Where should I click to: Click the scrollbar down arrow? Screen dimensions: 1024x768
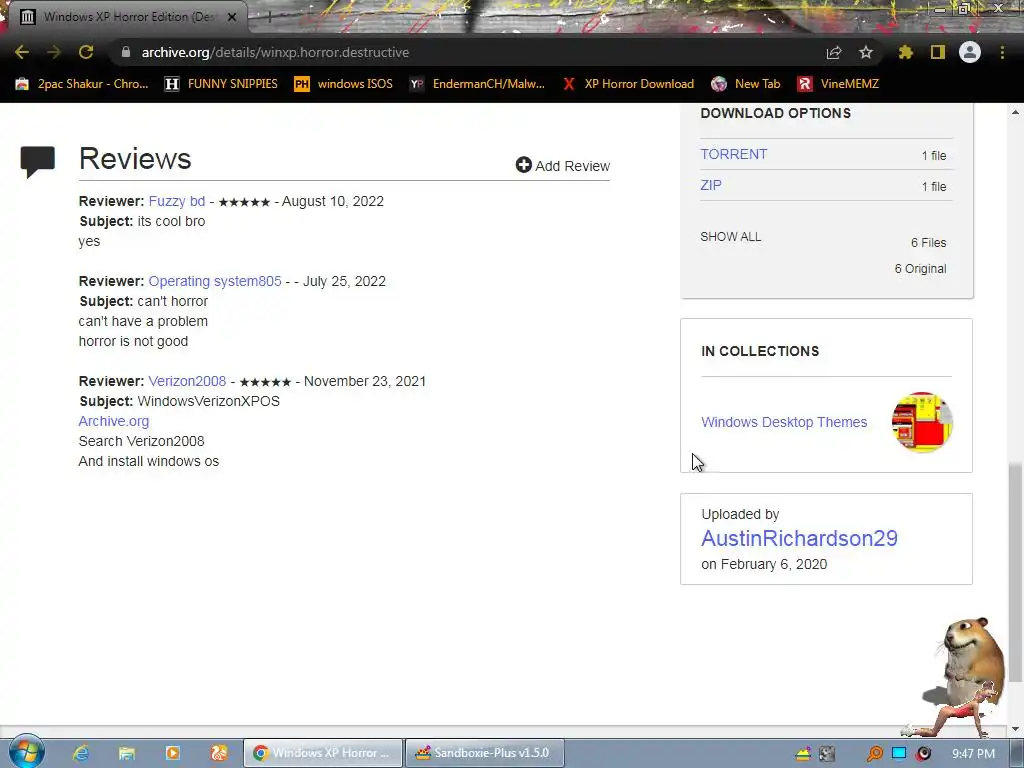1015,729
